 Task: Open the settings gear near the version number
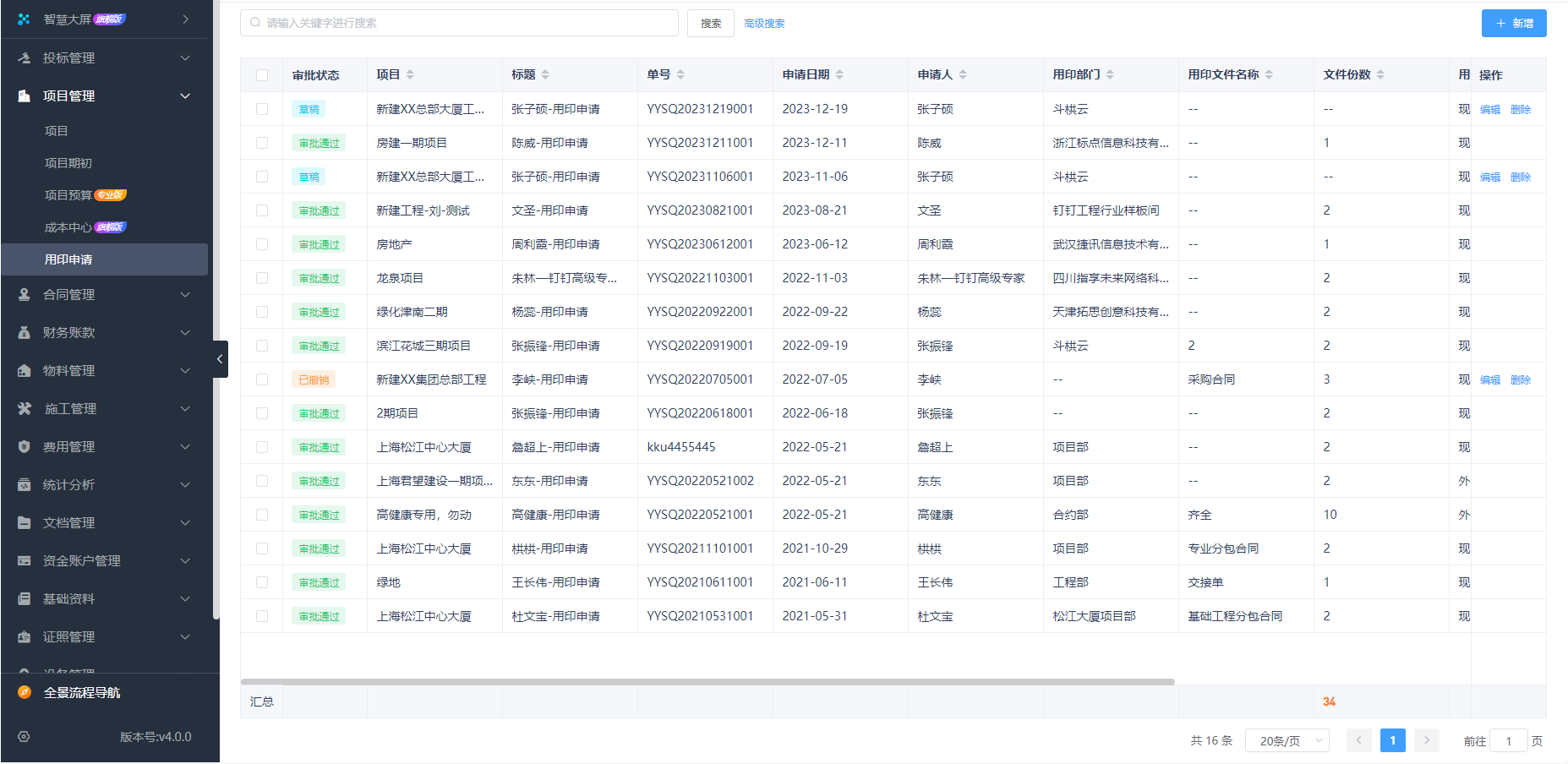click(23, 736)
